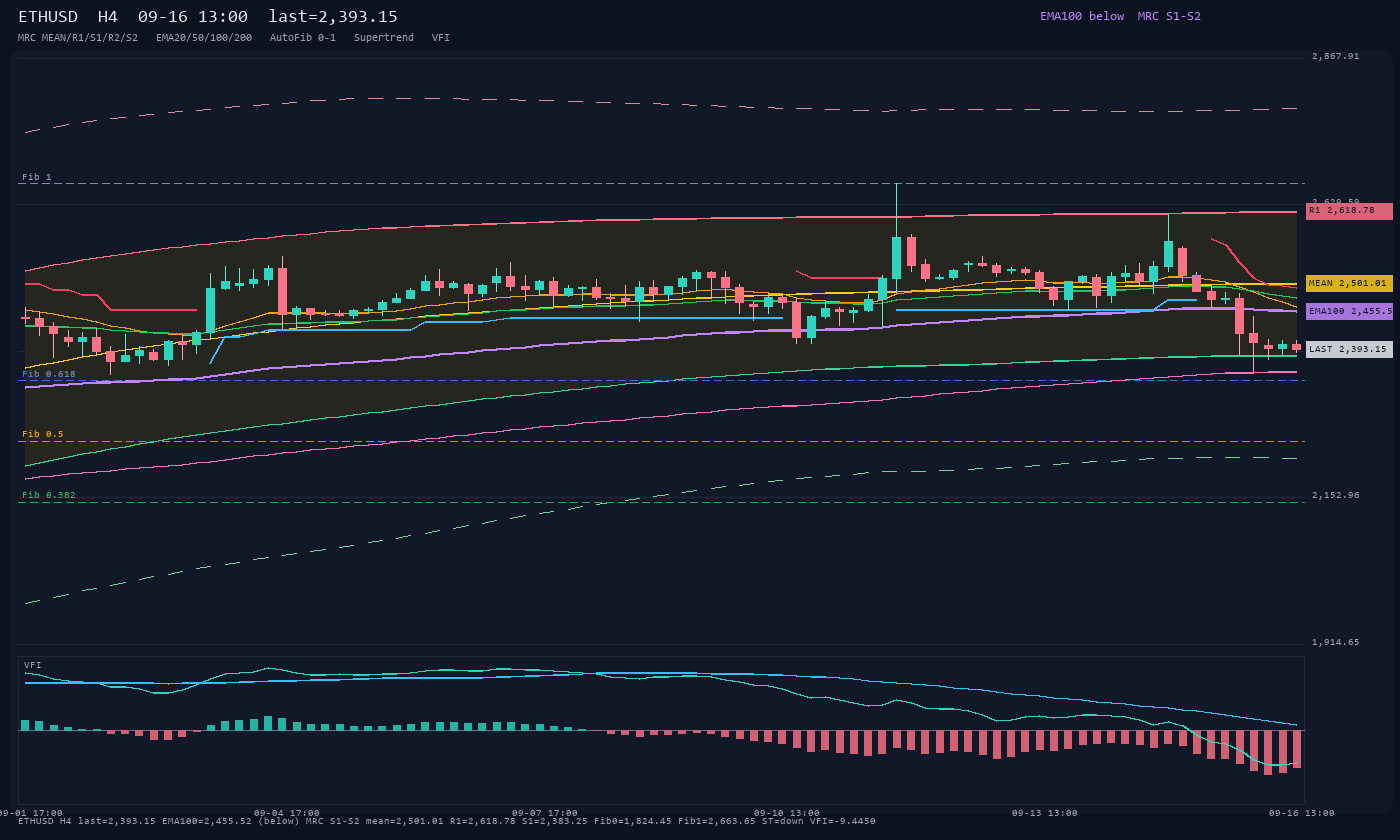1400x840 pixels.
Task: Click the 09-04 17:00 time axis label
Action: 287,813
